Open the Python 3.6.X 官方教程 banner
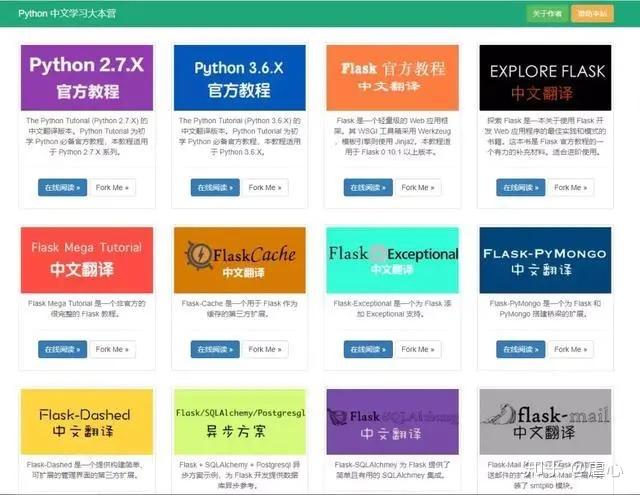The image size is (640, 495). tap(240, 78)
